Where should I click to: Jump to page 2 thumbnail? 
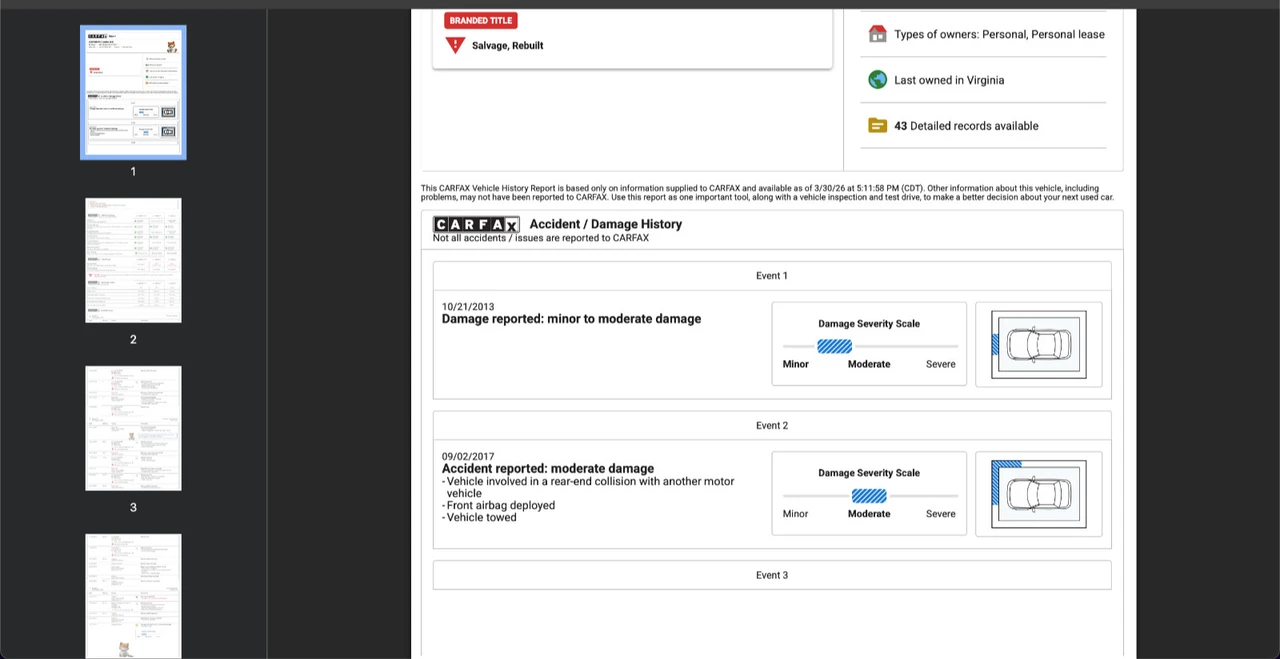pyautogui.click(x=133, y=260)
